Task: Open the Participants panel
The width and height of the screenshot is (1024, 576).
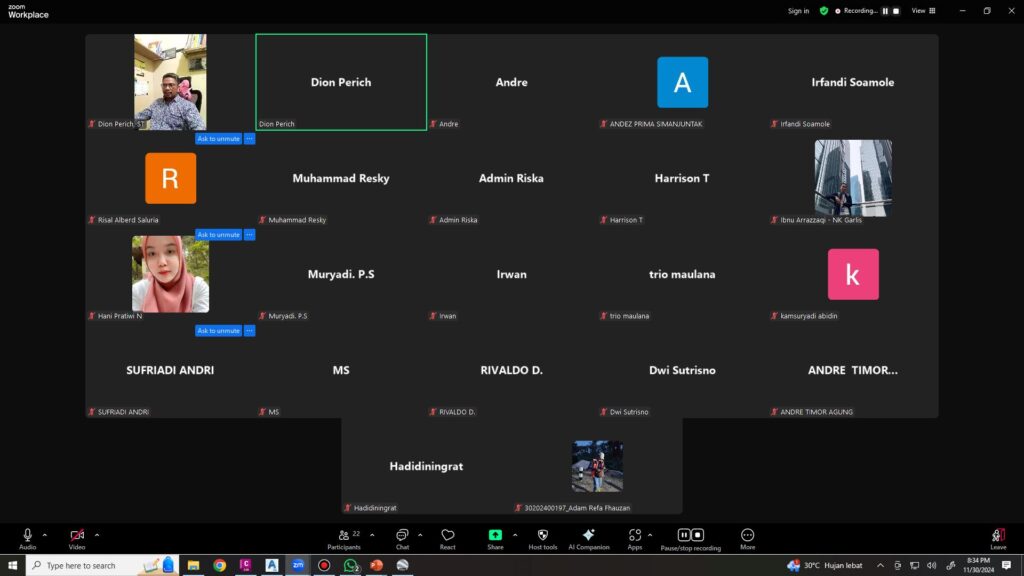Action: coord(343,537)
